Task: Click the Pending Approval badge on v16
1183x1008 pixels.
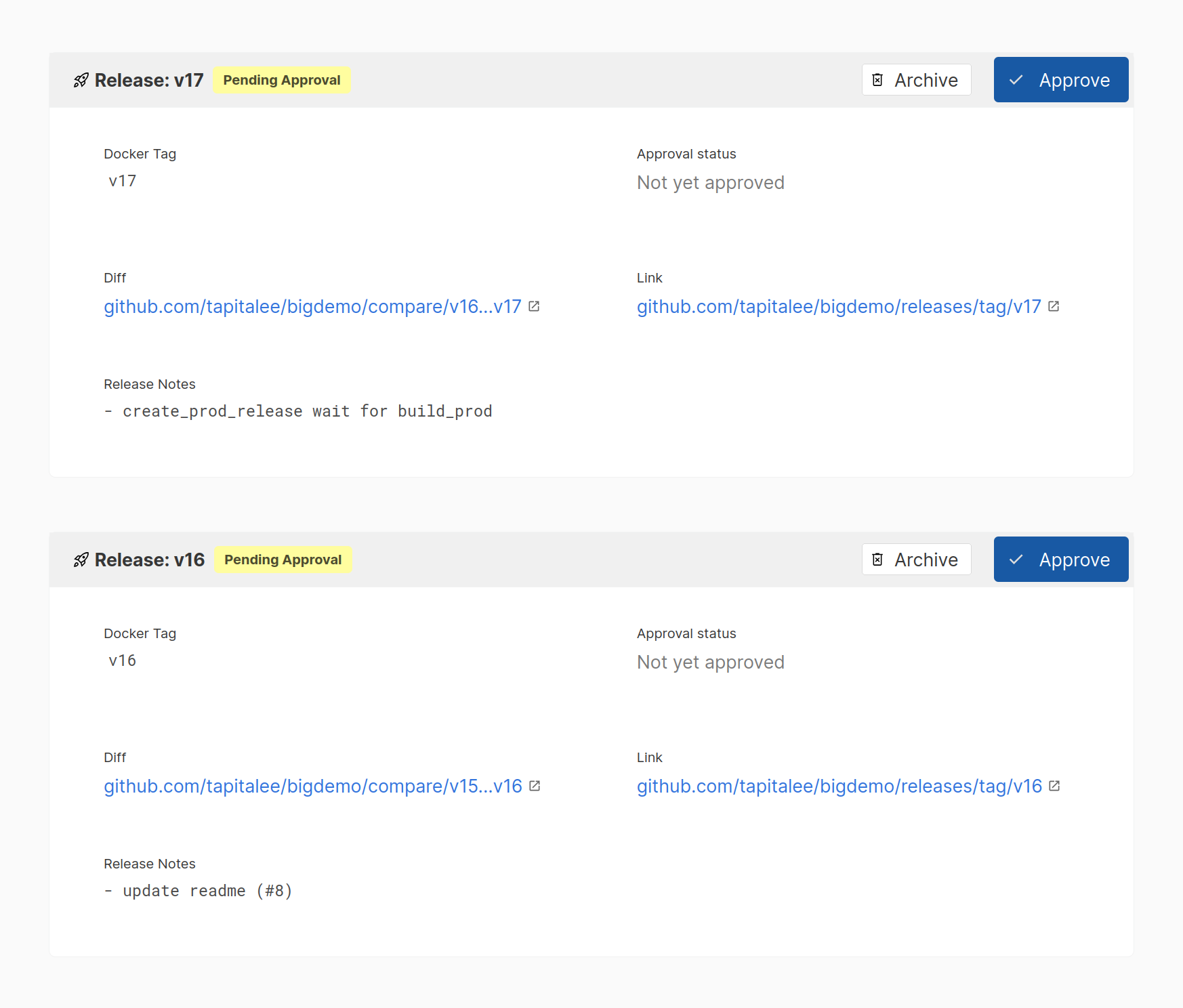Action: 283,560
